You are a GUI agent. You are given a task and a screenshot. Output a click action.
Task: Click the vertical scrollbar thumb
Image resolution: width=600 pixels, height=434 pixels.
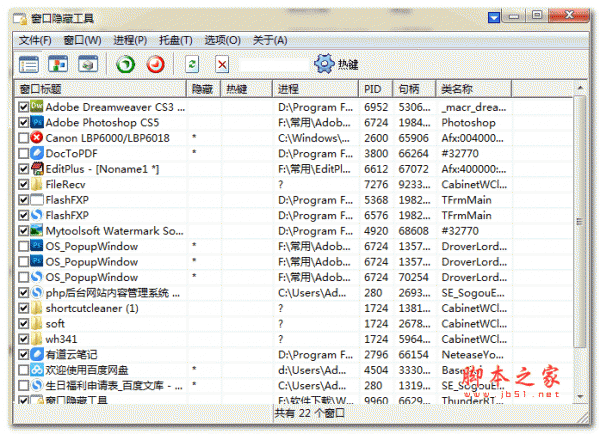(580, 222)
